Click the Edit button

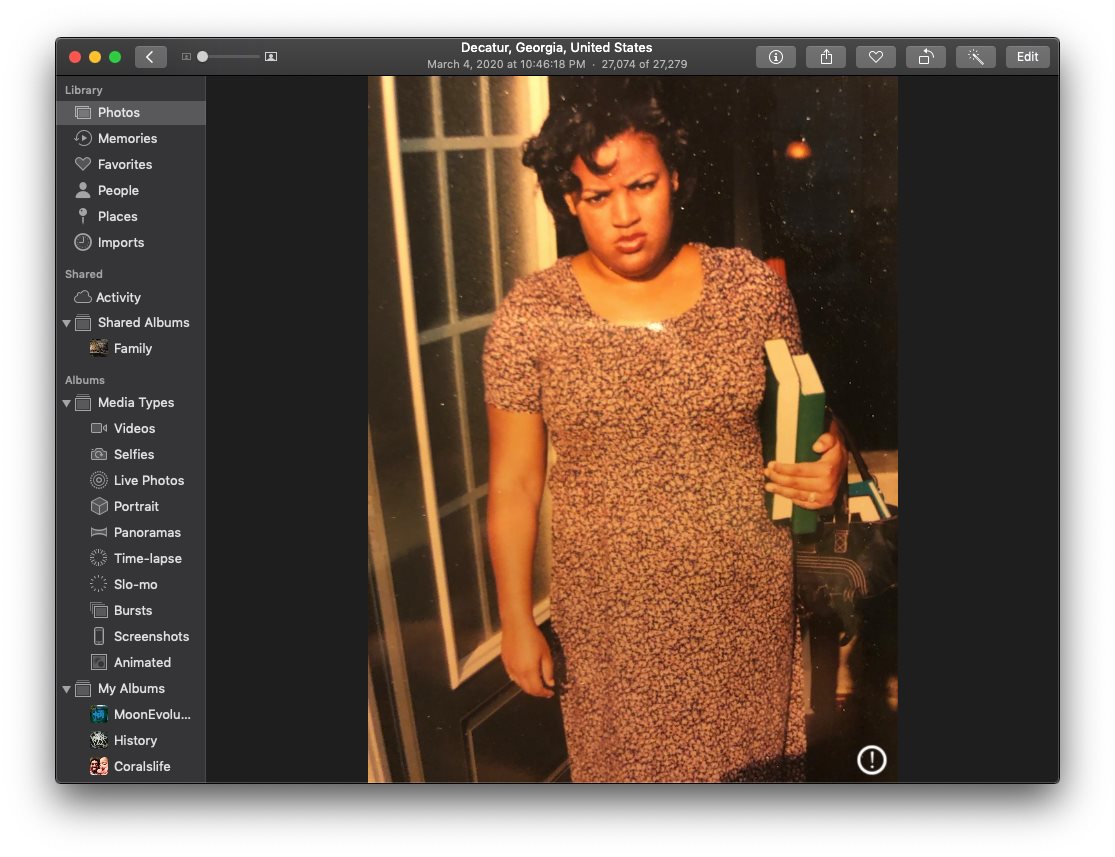coord(1027,57)
